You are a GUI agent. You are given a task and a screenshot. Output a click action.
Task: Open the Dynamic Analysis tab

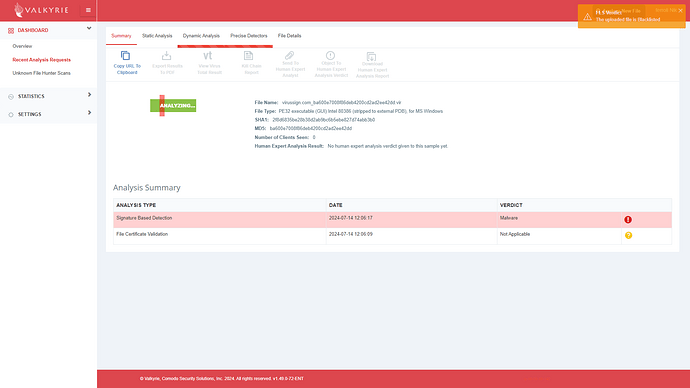tap(201, 36)
